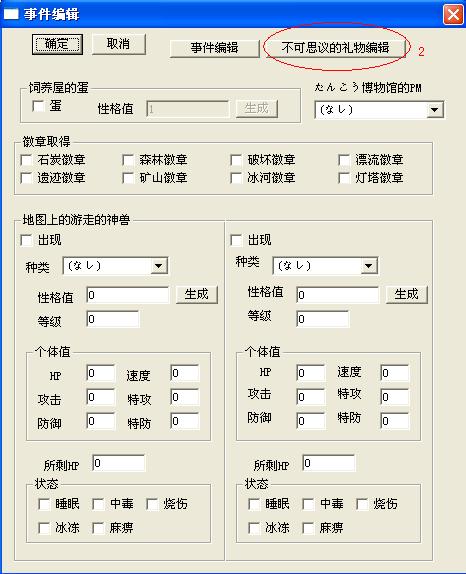The image size is (466, 574).
Task: Click left 生成 button beside 性格值
Action: tap(197, 294)
